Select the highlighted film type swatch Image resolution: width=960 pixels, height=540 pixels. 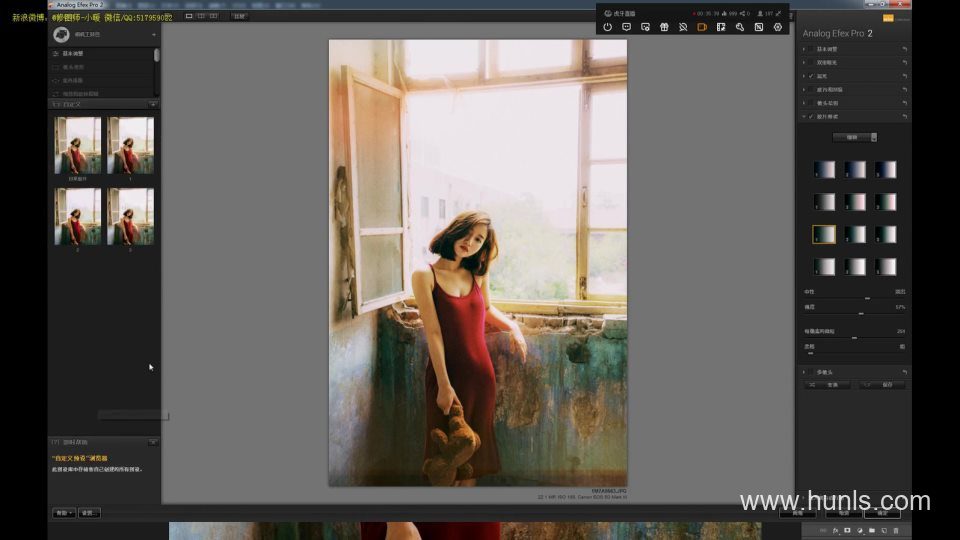point(824,234)
